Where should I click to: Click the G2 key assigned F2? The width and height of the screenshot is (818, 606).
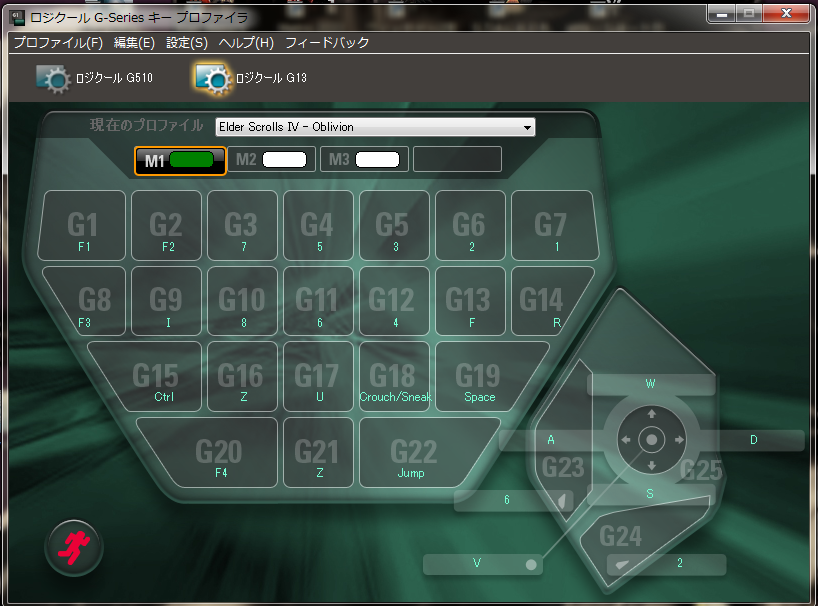click(166, 225)
